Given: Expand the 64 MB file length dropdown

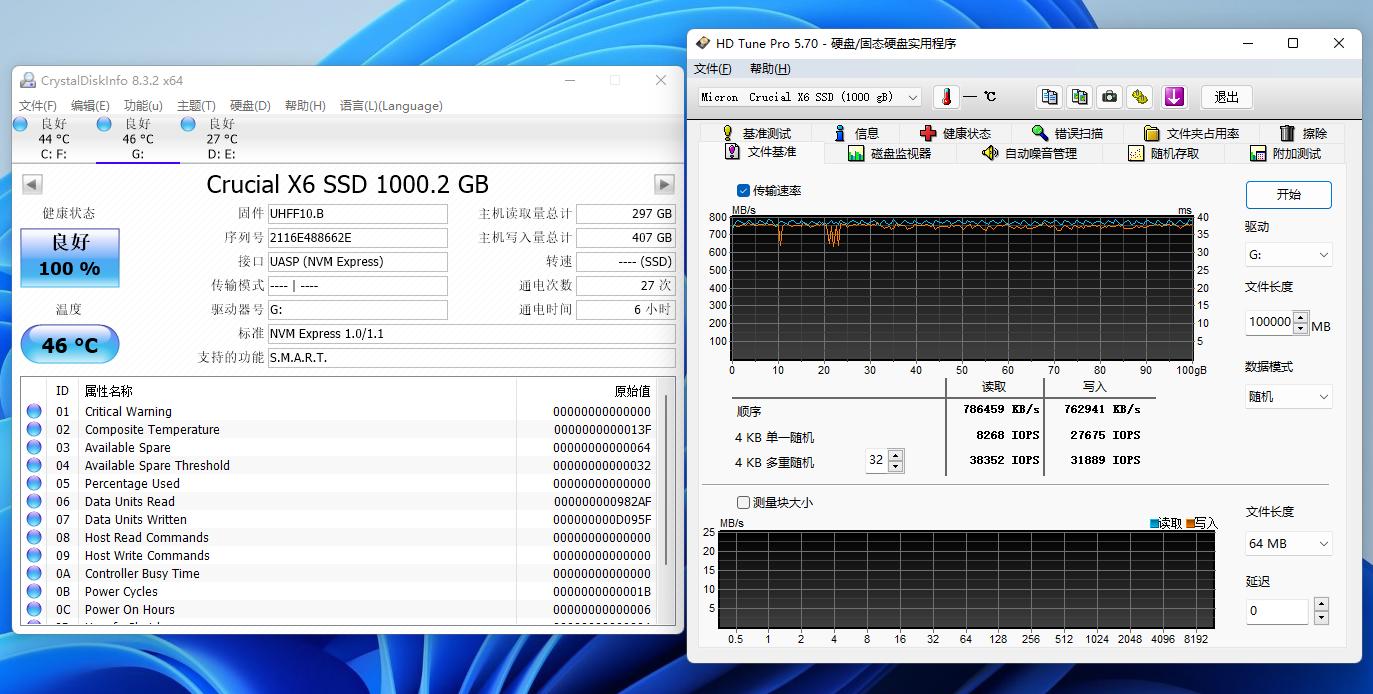Looking at the screenshot, I should point(1288,543).
